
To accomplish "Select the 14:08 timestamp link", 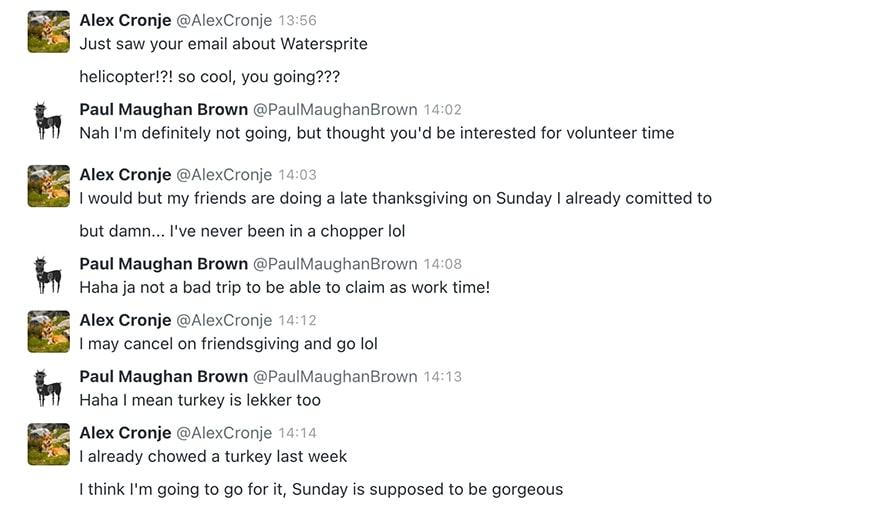I will 442,264.
